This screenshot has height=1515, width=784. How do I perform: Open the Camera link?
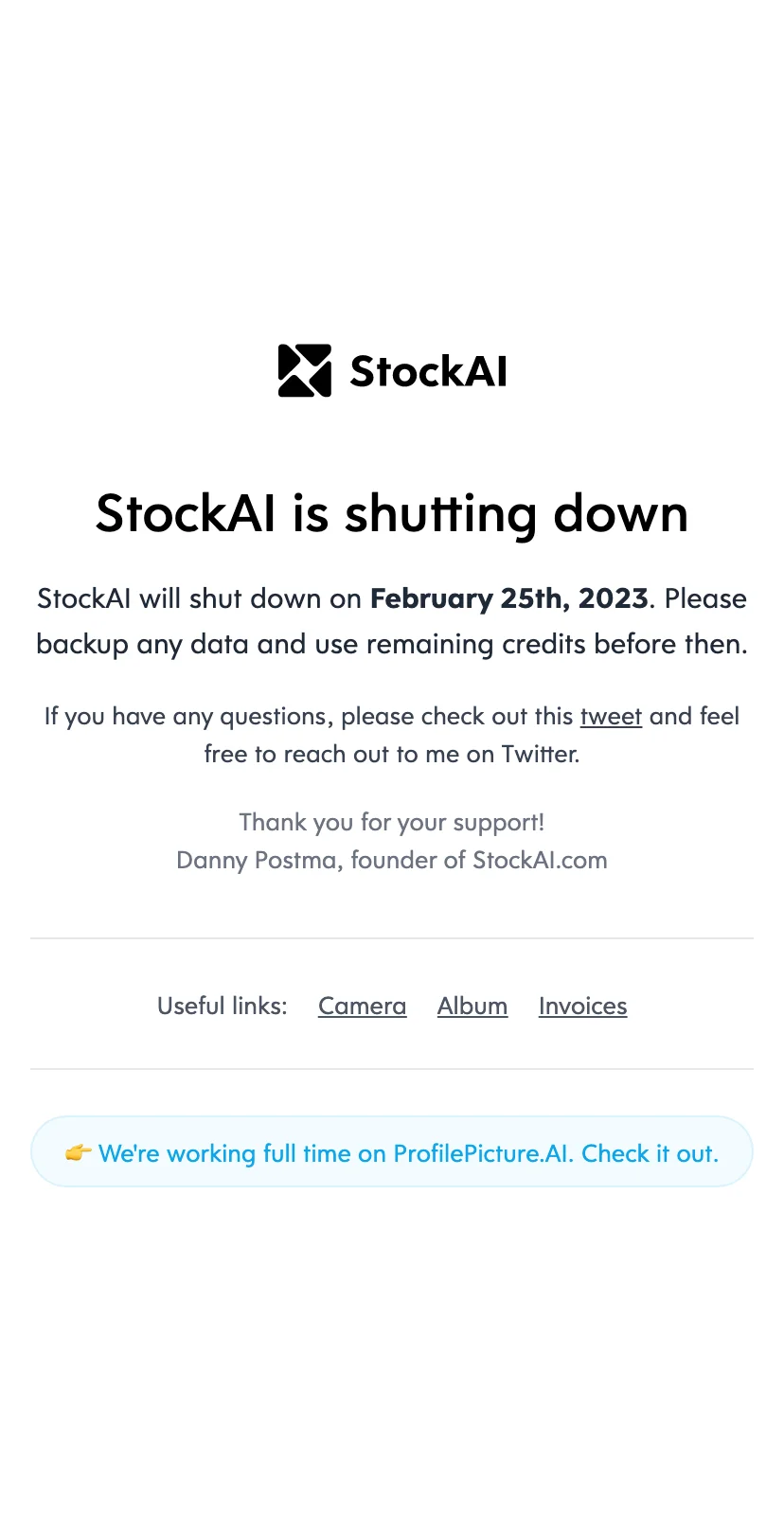click(x=362, y=1006)
